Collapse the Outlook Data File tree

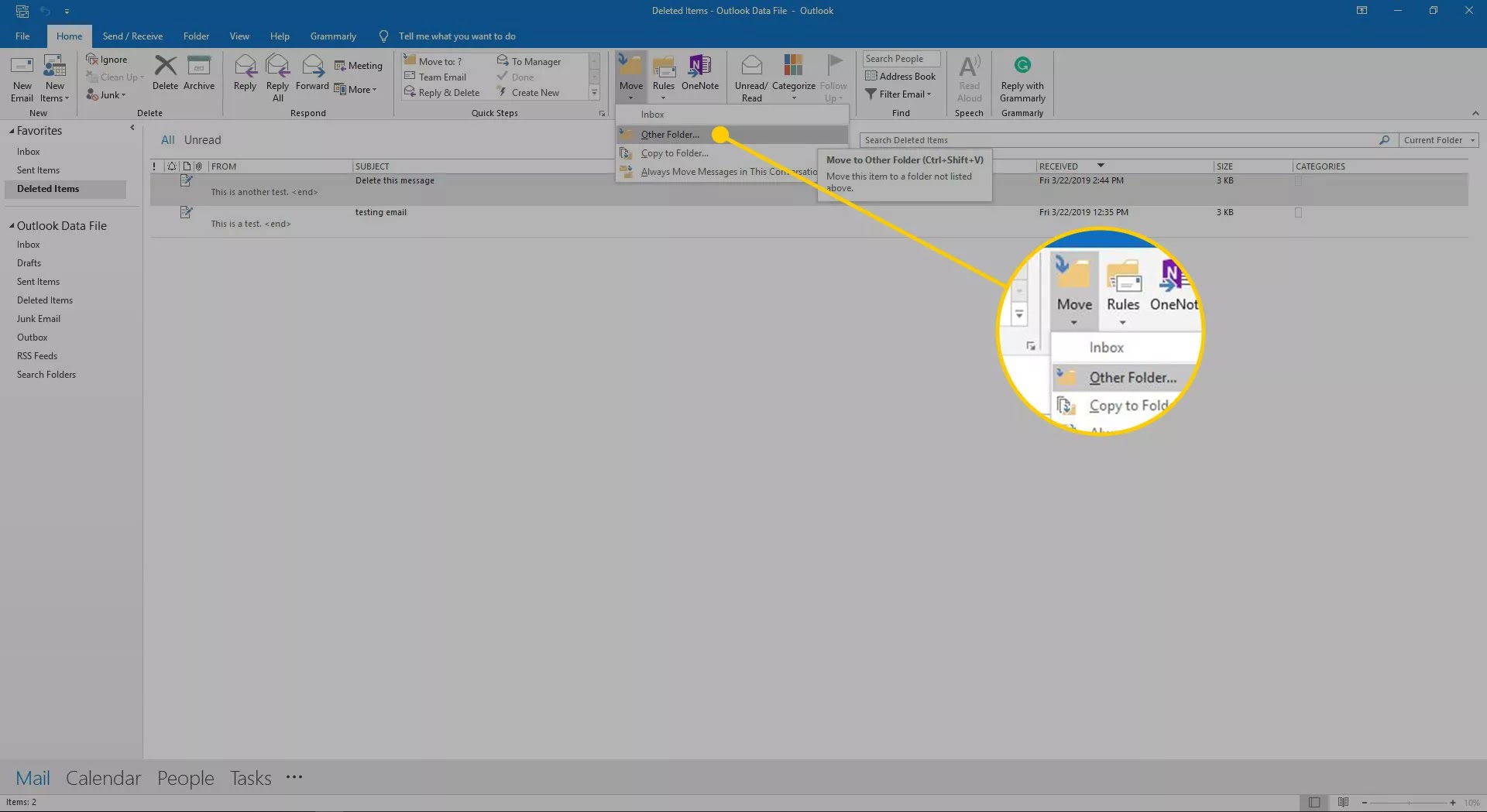pyautogui.click(x=12, y=226)
